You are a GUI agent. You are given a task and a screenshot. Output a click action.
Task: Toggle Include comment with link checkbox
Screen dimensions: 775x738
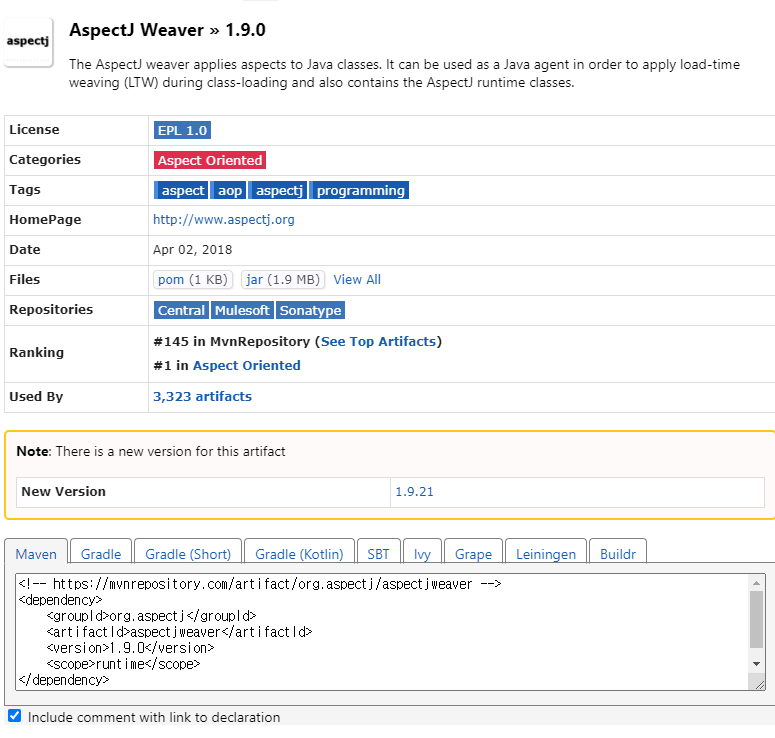click(x=15, y=716)
